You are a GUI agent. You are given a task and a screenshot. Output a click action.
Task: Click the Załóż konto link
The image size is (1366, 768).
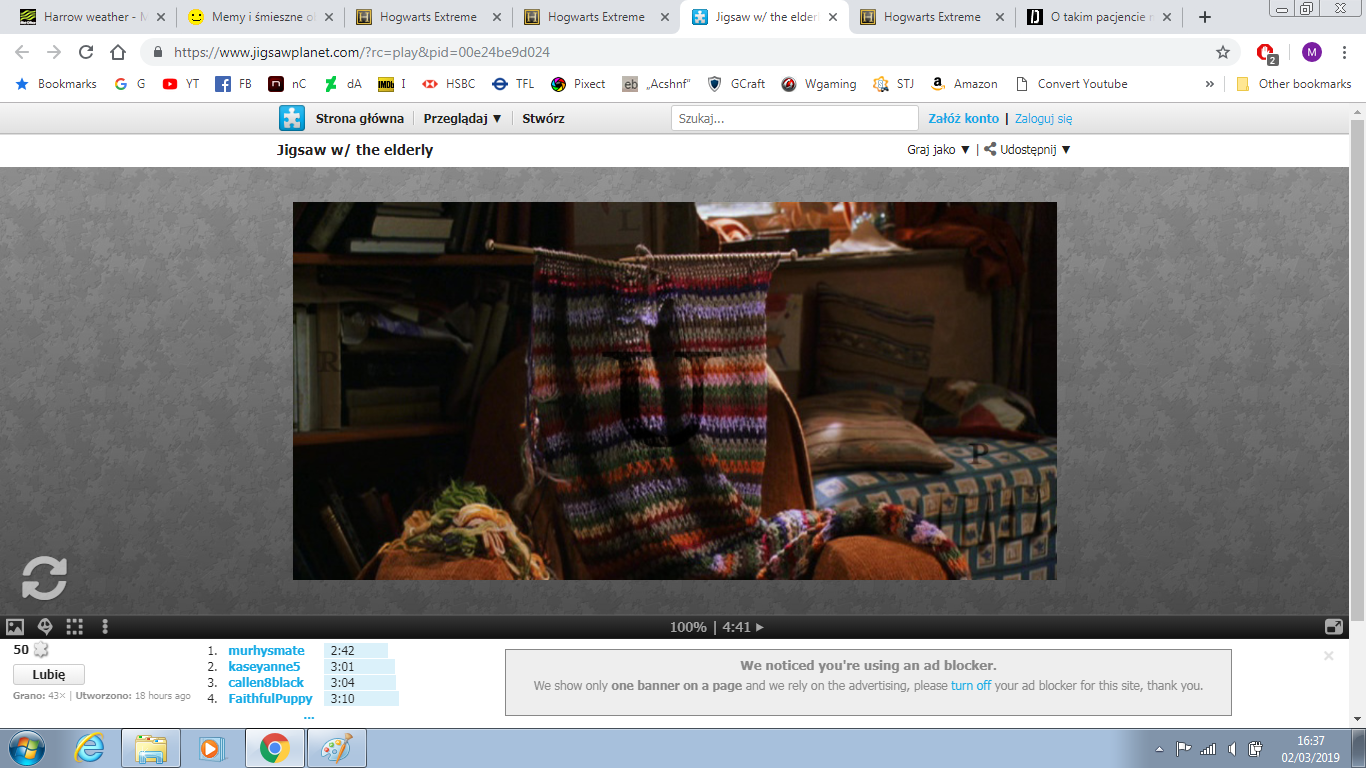(x=963, y=118)
